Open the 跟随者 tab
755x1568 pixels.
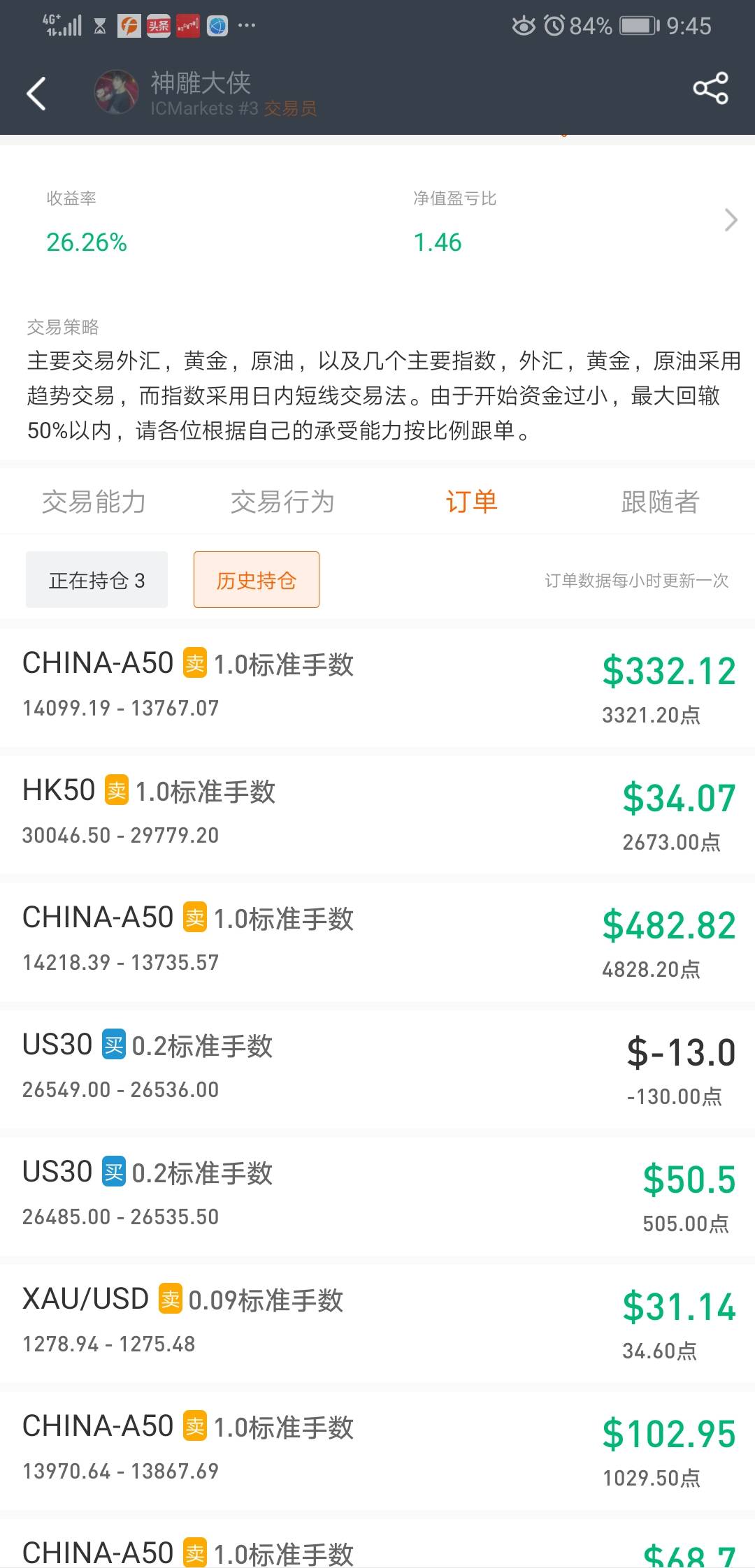660,502
